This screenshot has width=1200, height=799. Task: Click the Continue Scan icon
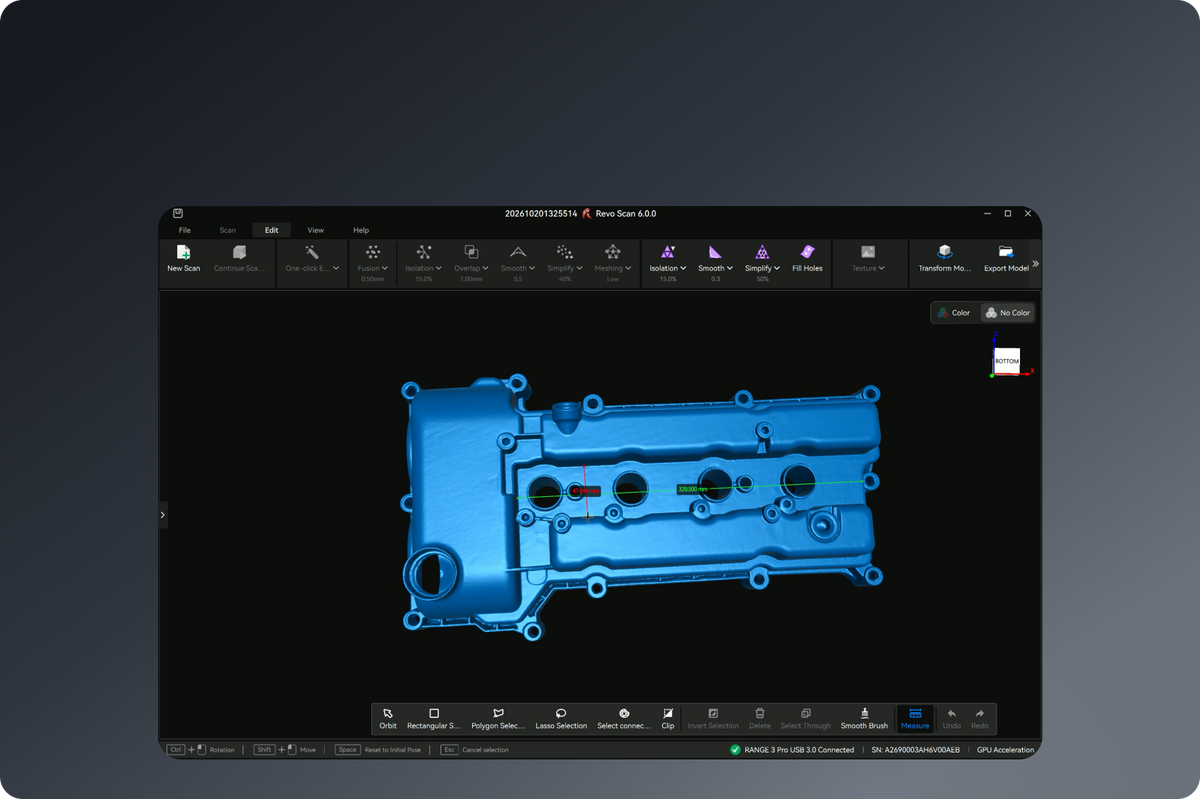pyautogui.click(x=239, y=252)
